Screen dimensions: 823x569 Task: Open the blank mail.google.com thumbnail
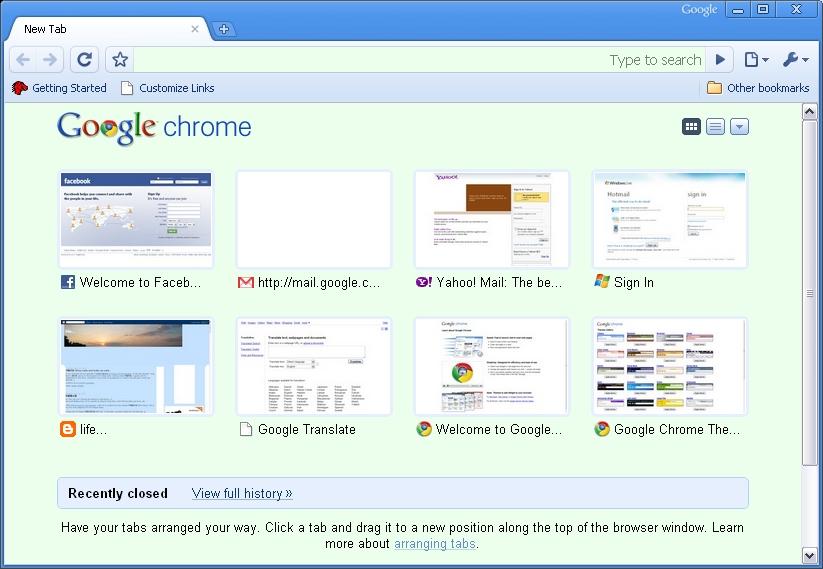pos(314,219)
